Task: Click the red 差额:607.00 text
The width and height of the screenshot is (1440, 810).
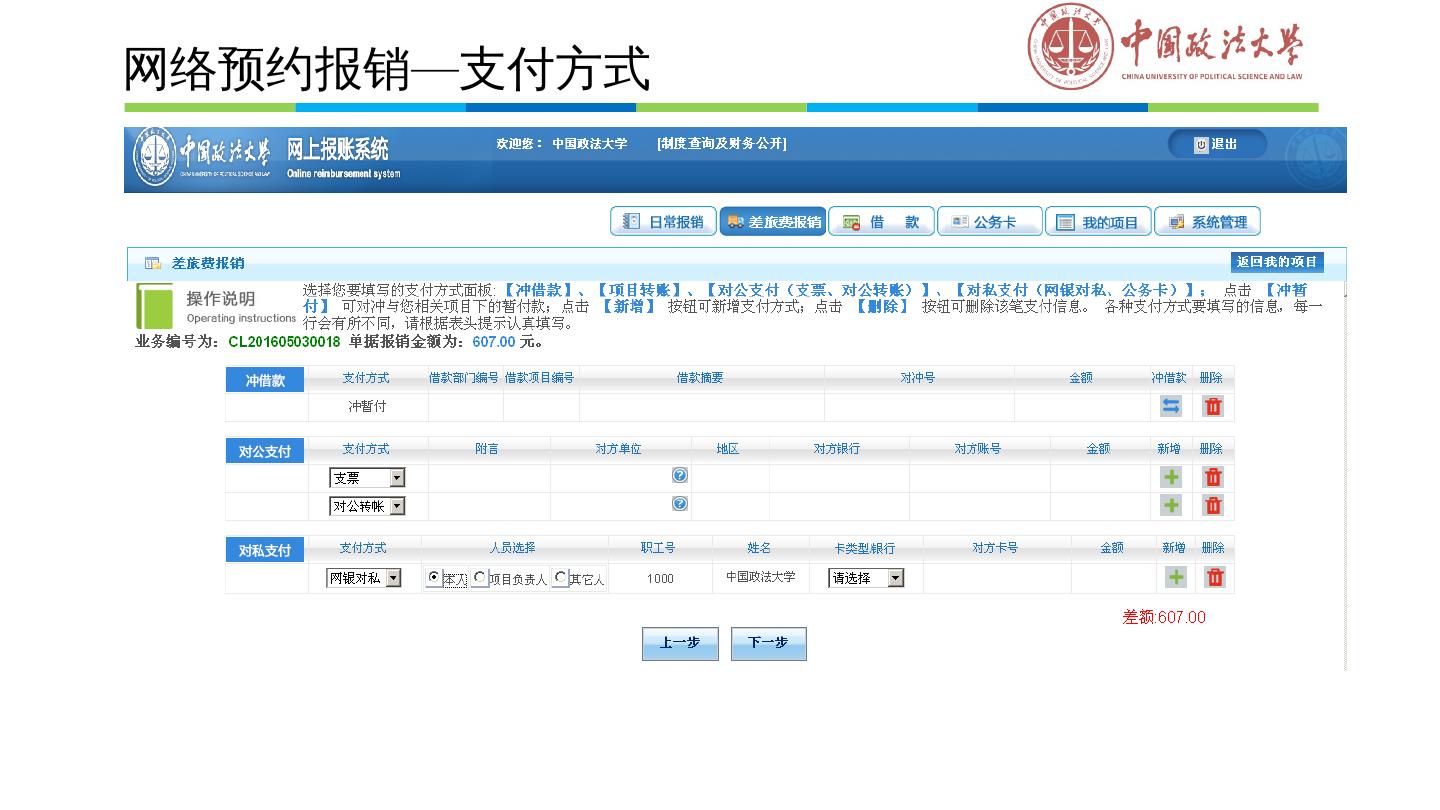Action: point(1164,617)
